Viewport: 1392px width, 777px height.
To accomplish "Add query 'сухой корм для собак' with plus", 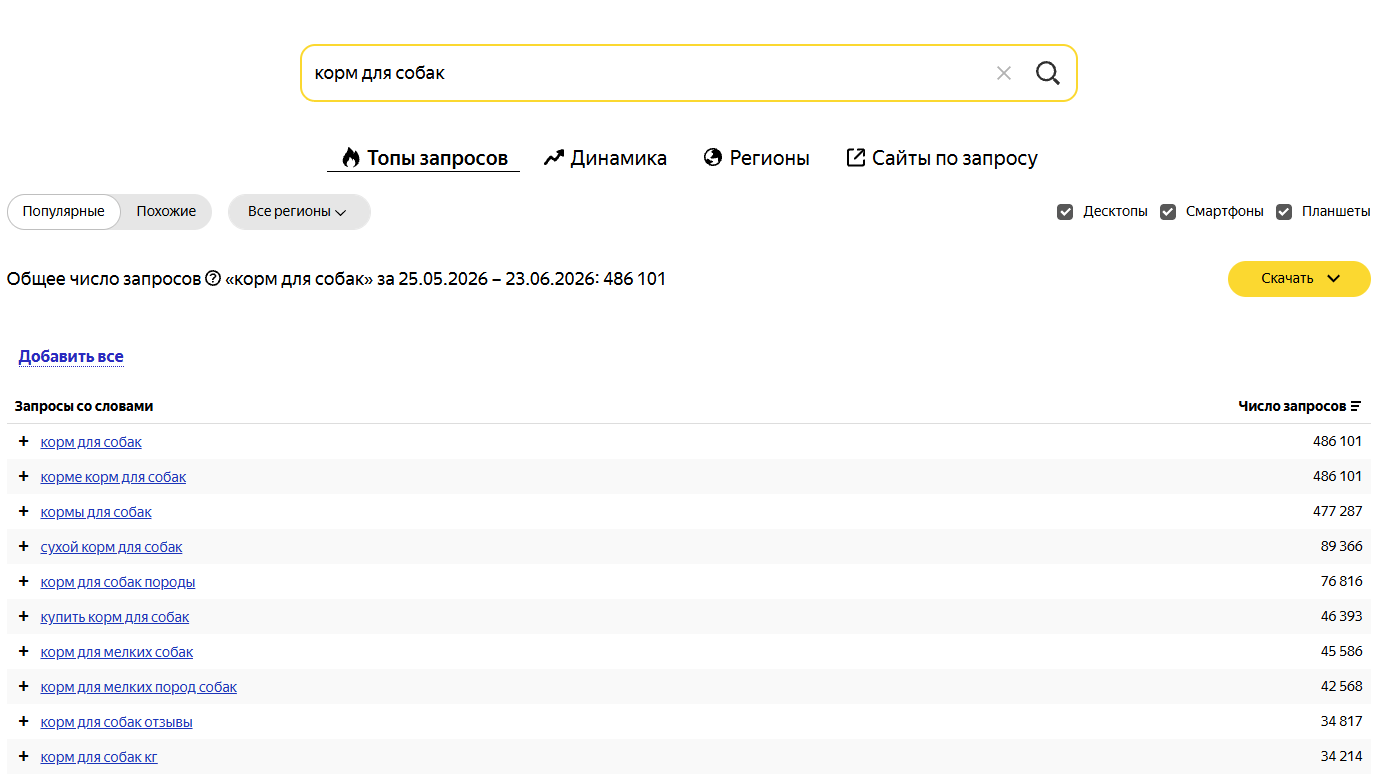I will (24, 546).
